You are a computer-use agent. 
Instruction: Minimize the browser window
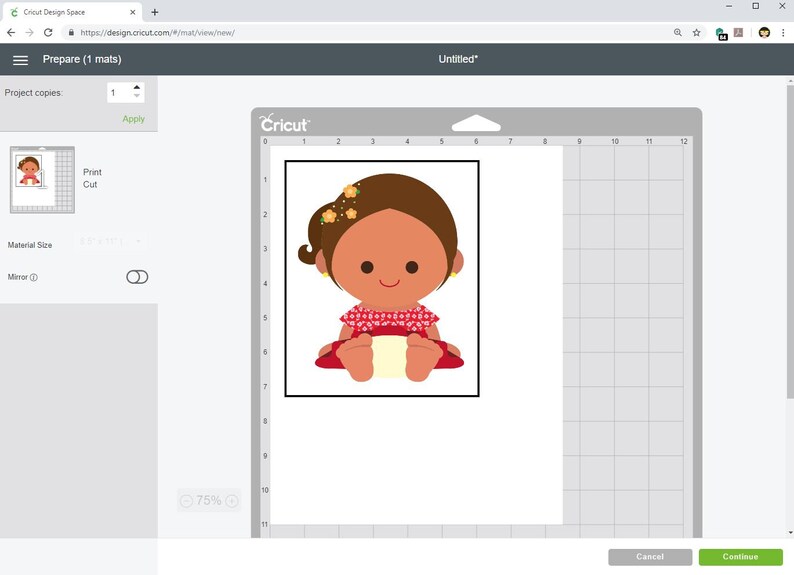(729, 6)
